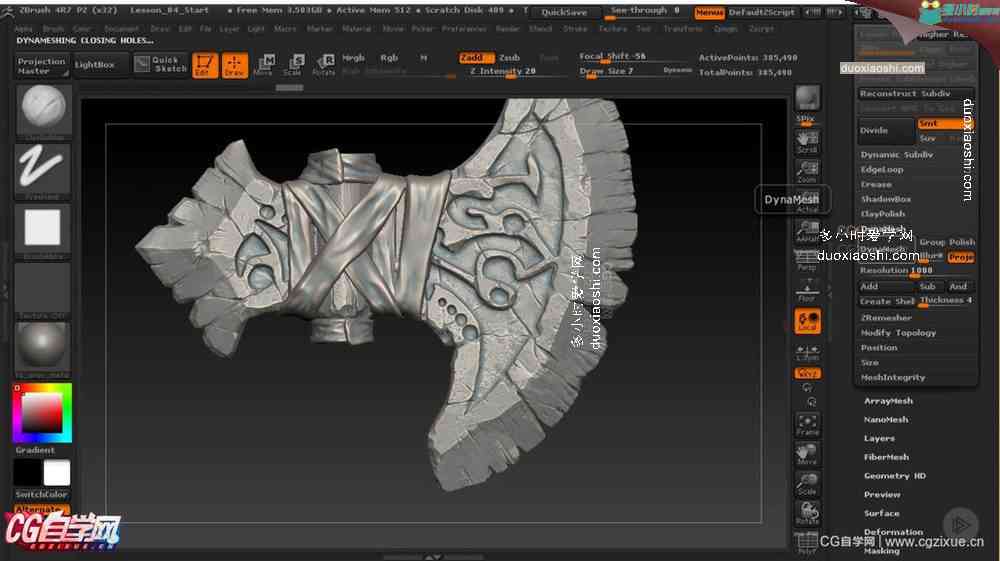Screen dimensions: 1000x561
Task: Click the Zoom canvas icon
Action: [x=807, y=171]
